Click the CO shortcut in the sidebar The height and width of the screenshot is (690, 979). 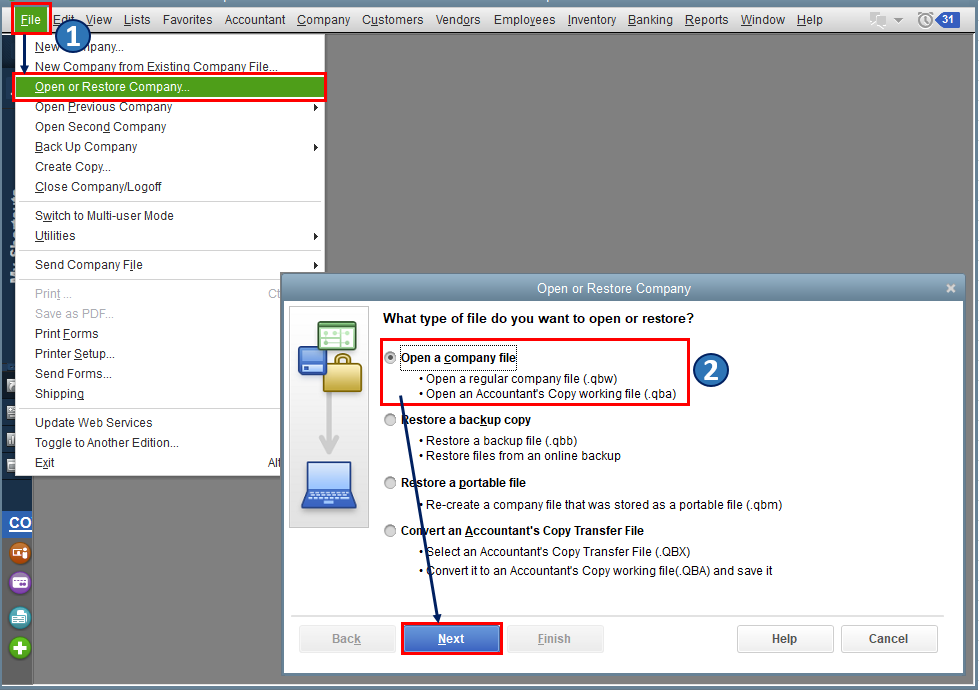pos(19,523)
